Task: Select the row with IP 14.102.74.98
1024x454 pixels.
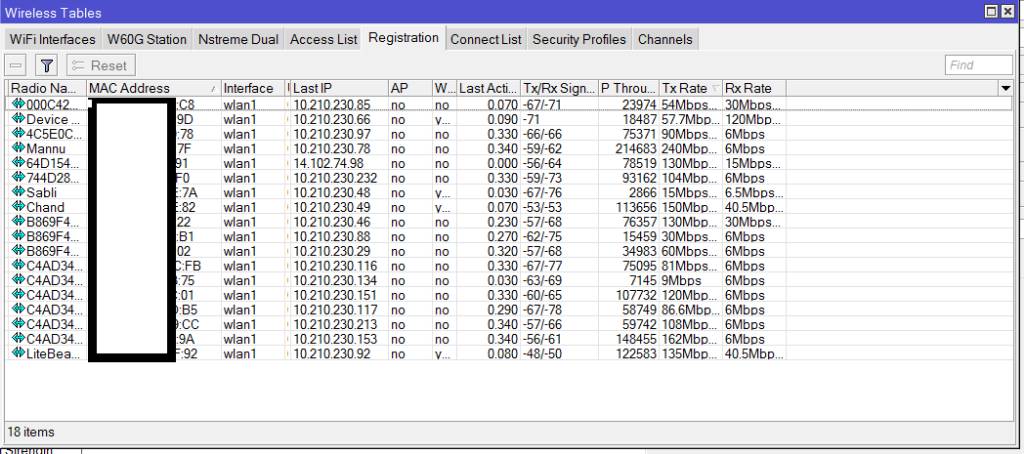Action: click(330, 163)
